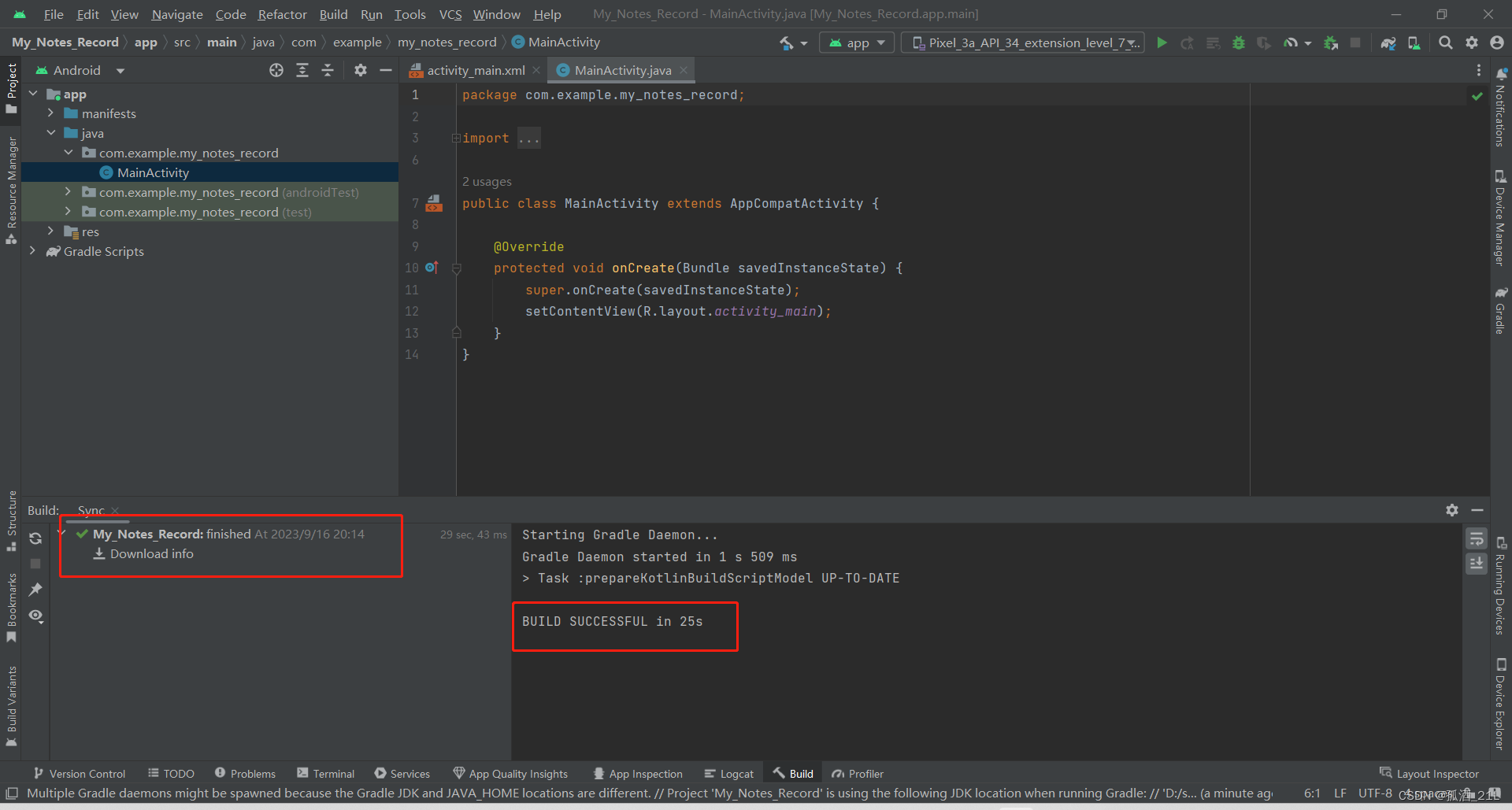Close the MainActivity.java tab

pyautogui.click(x=684, y=70)
